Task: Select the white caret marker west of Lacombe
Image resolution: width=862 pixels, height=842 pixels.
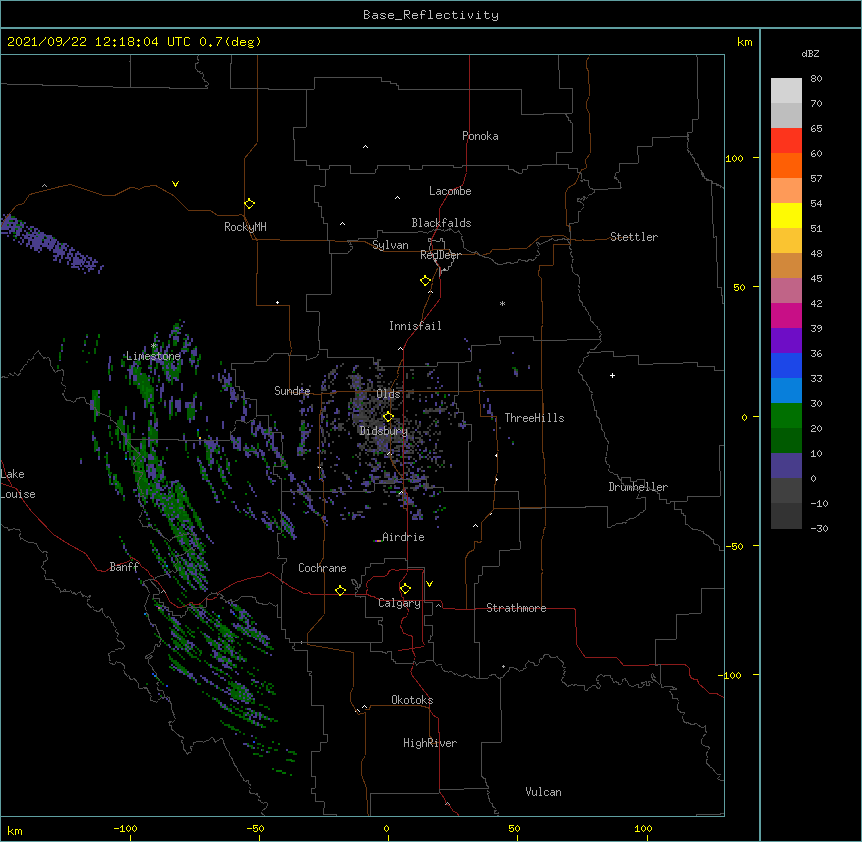Action: (x=397, y=198)
